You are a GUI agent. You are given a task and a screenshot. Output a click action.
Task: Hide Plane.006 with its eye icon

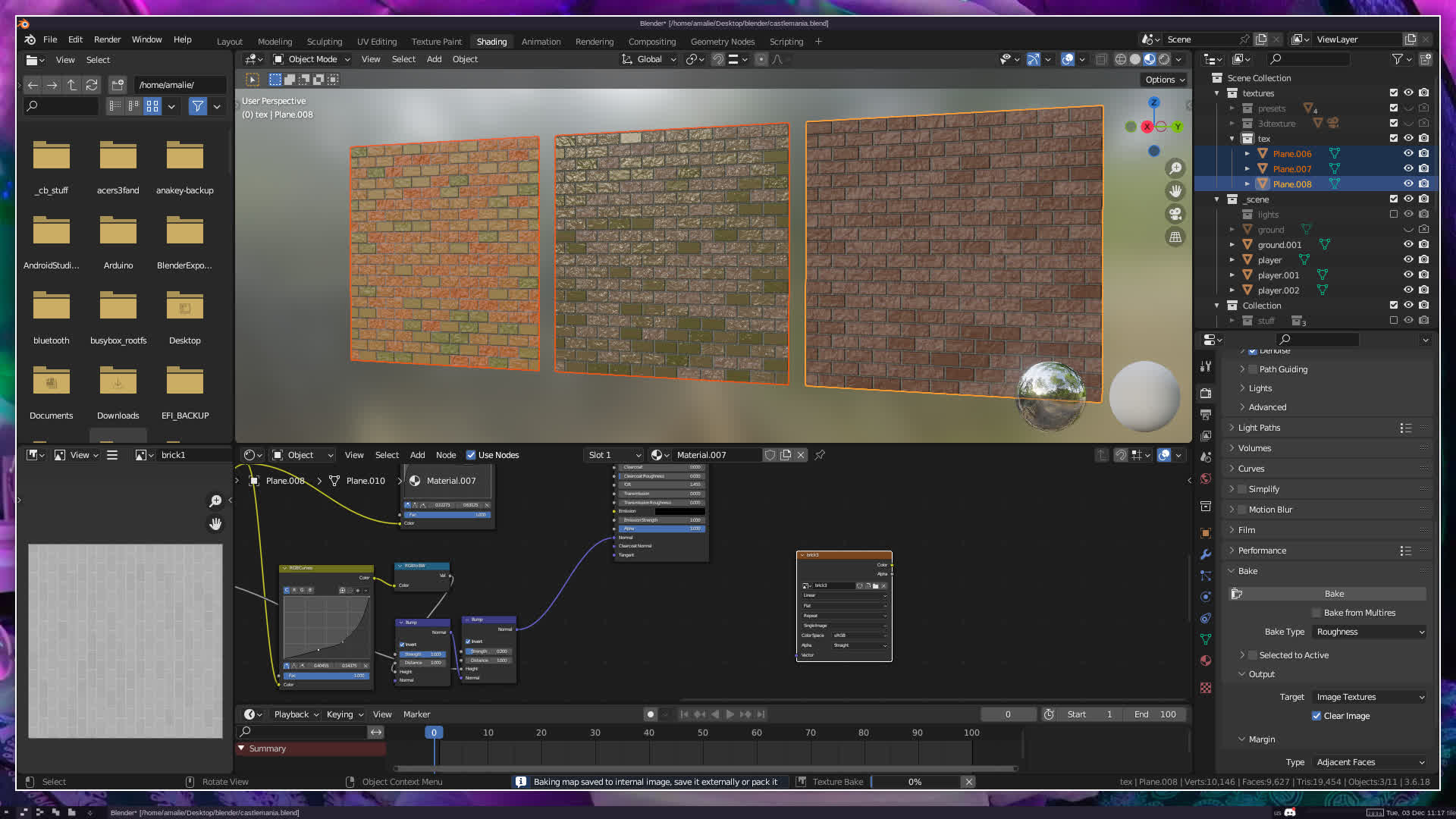(1408, 153)
